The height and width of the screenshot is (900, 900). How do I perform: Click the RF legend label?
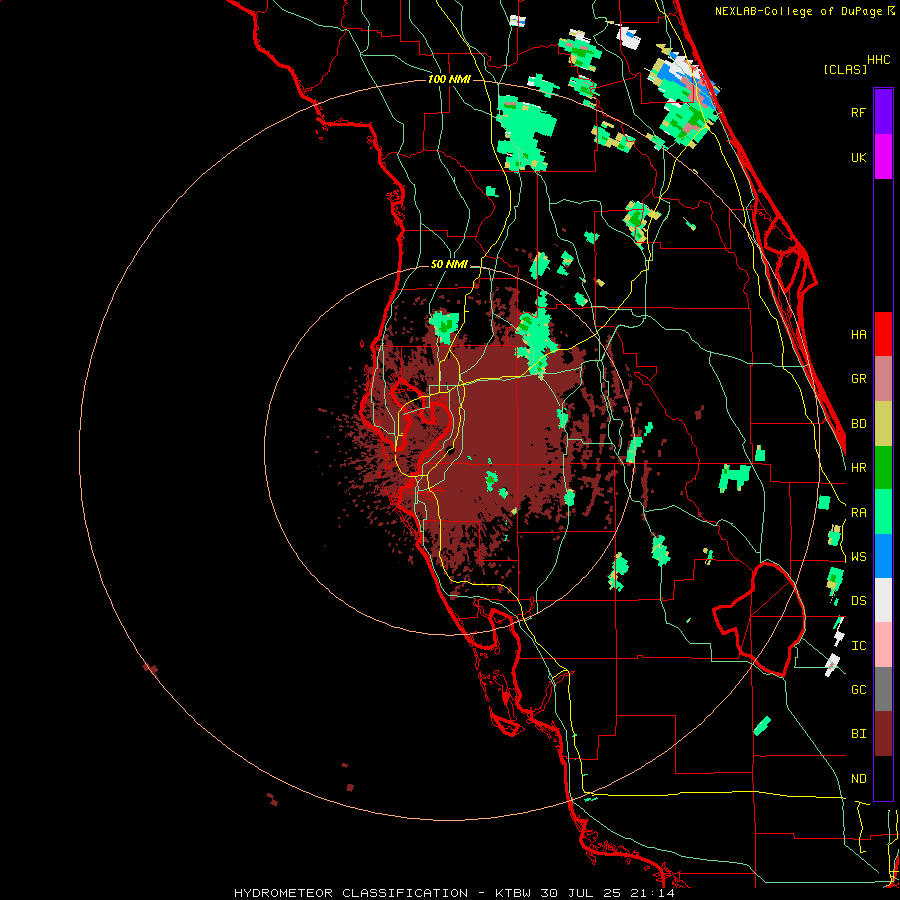click(858, 112)
